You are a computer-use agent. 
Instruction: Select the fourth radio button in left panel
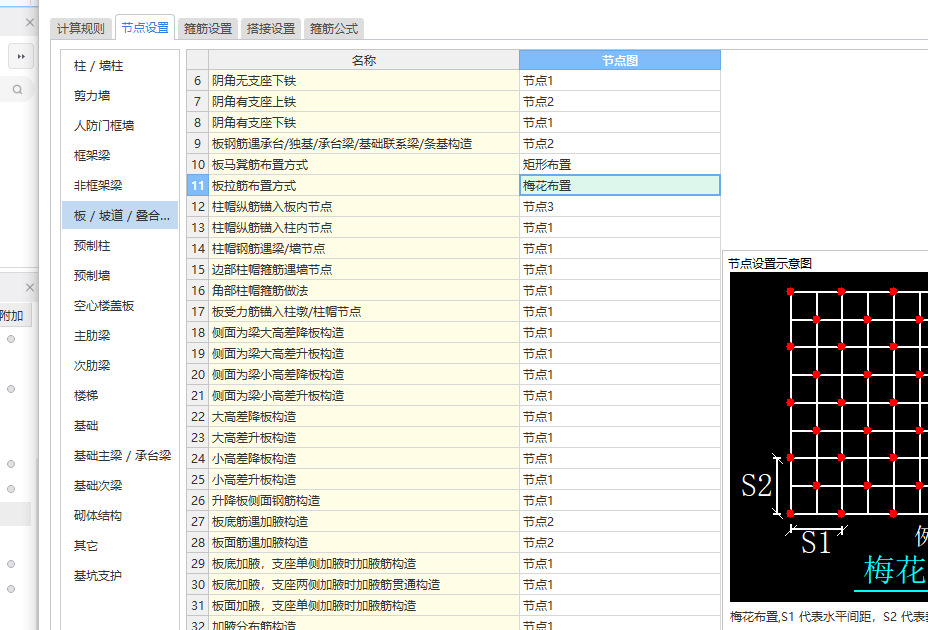click(11, 489)
